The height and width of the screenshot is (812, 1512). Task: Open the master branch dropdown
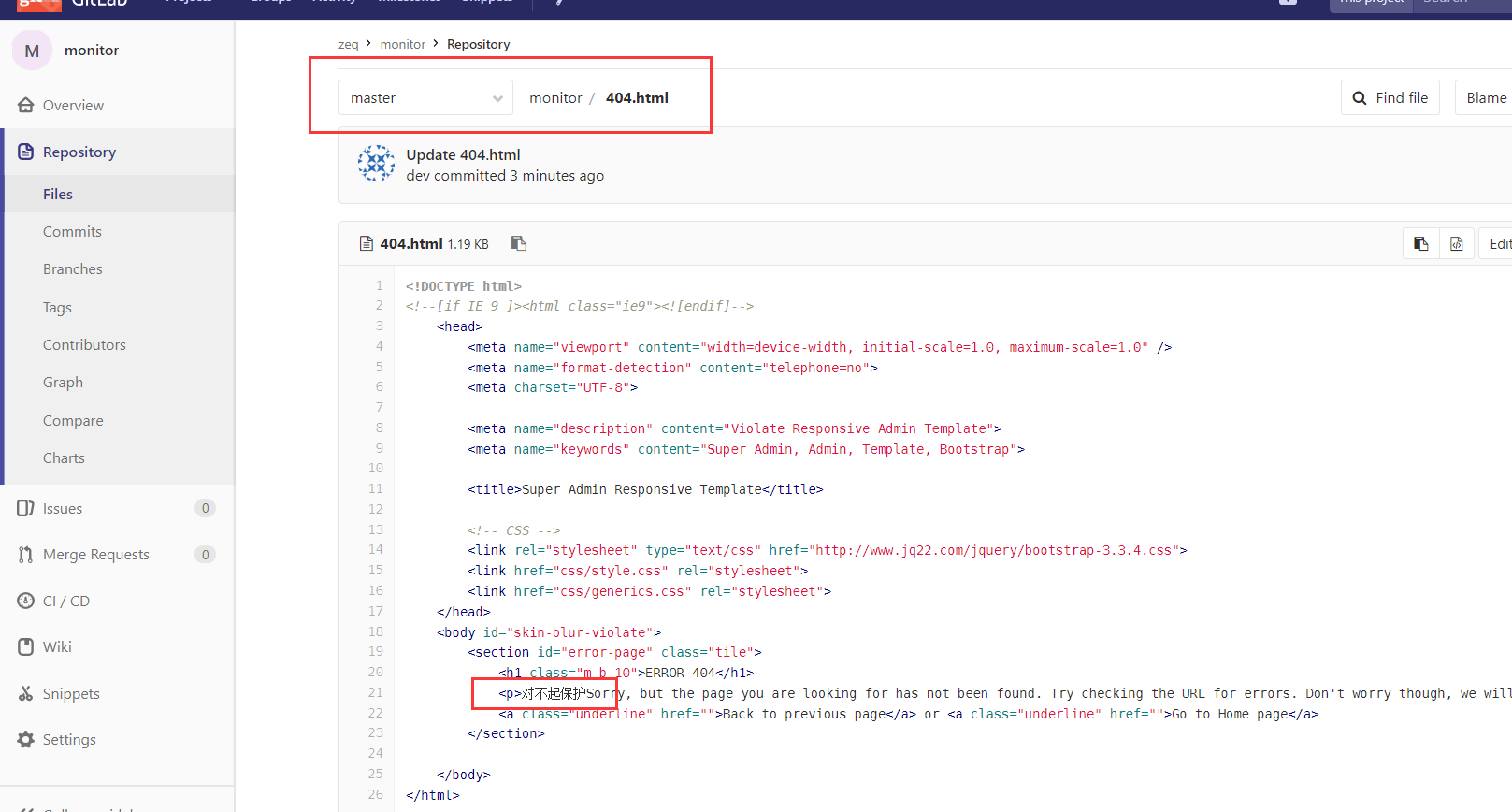[x=425, y=97]
